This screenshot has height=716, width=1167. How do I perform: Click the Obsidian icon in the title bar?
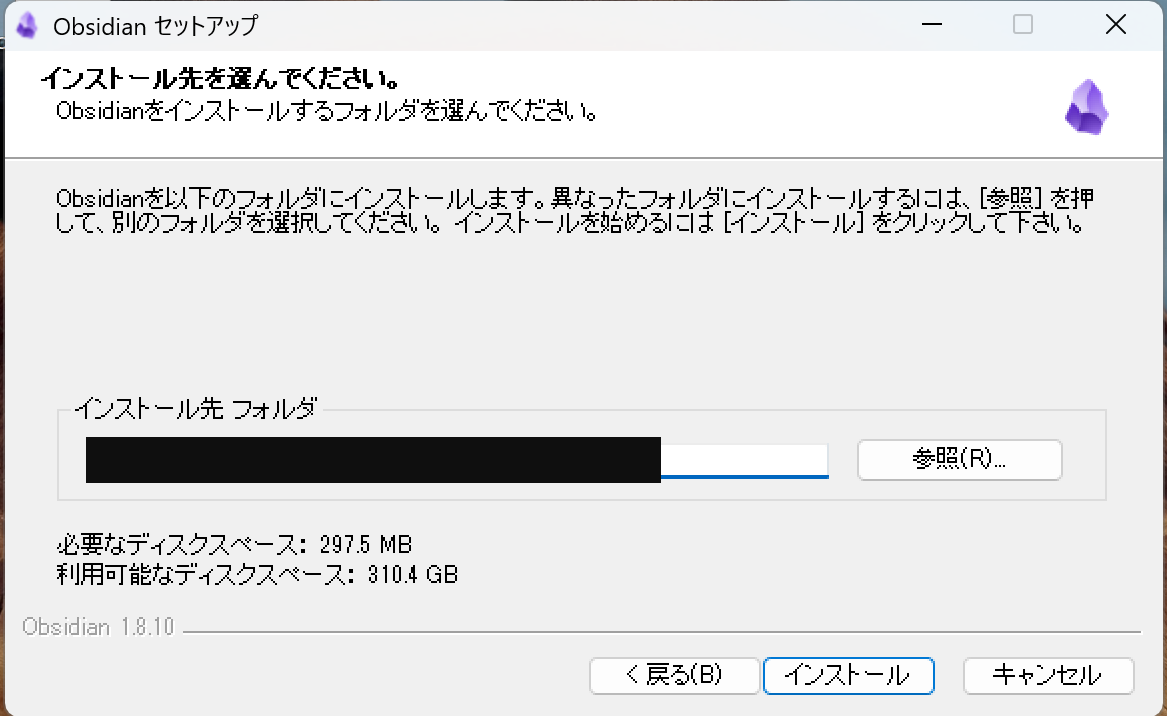27,25
